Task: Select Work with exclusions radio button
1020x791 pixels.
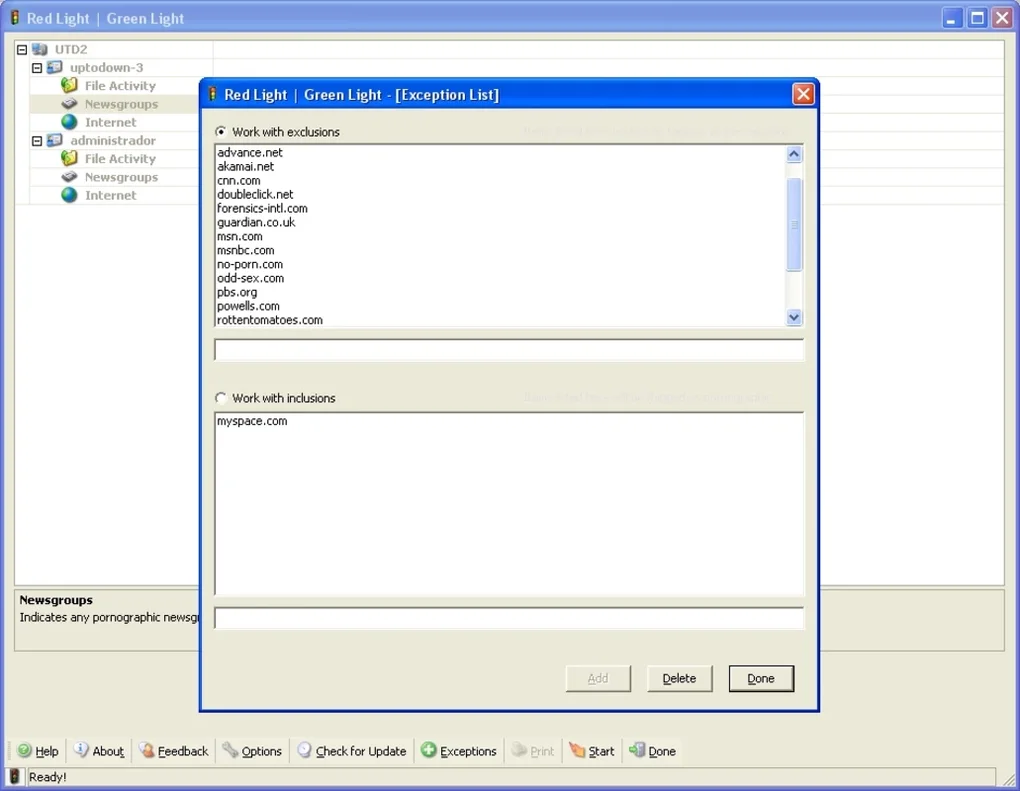Action: pyautogui.click(x=221, y=132)
